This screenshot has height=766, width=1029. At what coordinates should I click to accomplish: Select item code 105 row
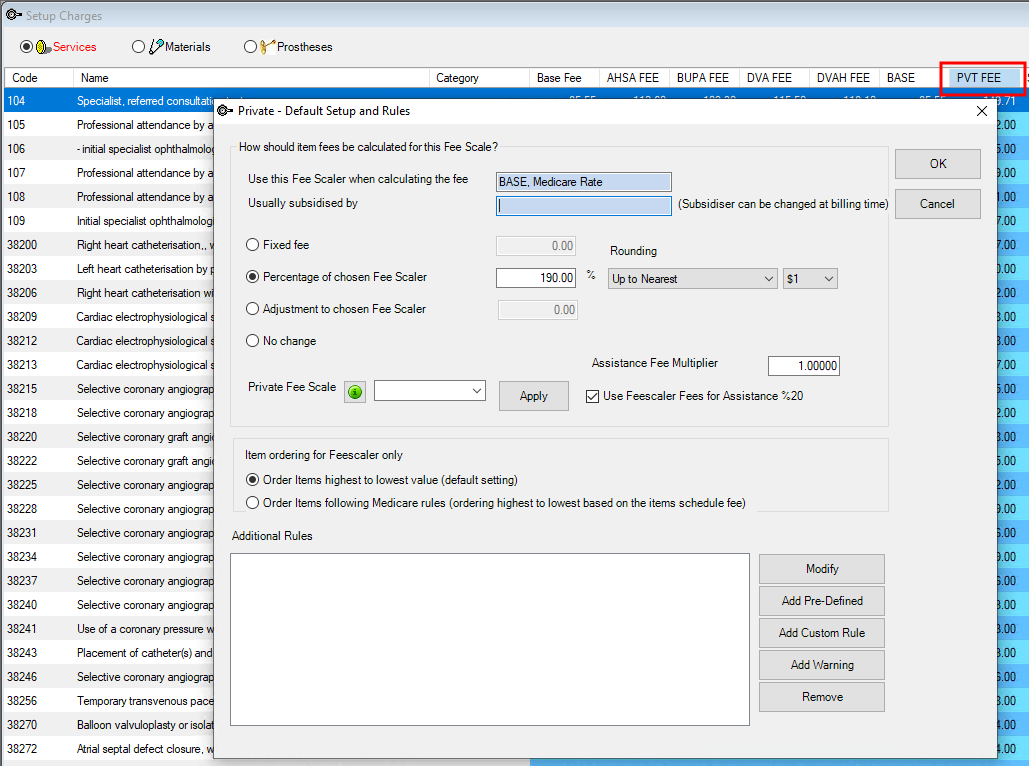(110, 125)
